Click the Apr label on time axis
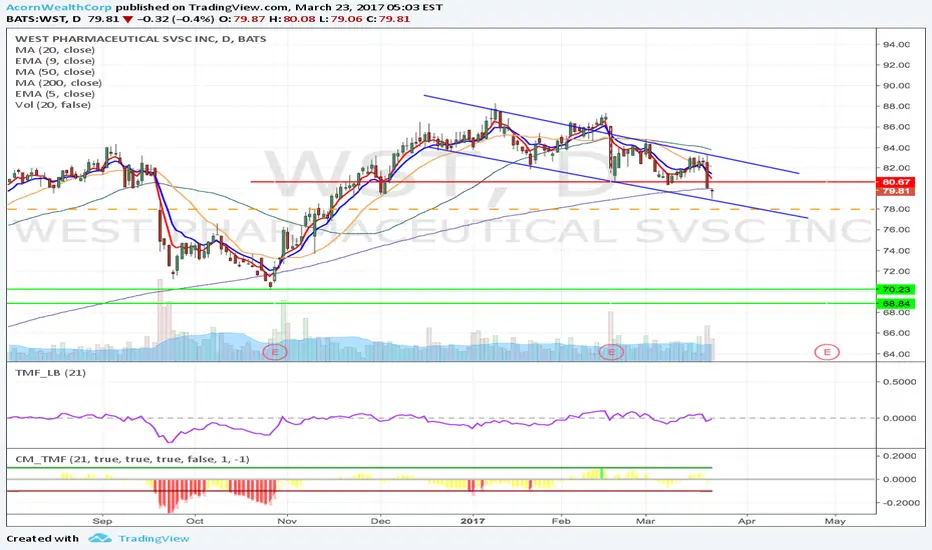The height and width of the screenshot is (550, 932). tap(747, 521)
